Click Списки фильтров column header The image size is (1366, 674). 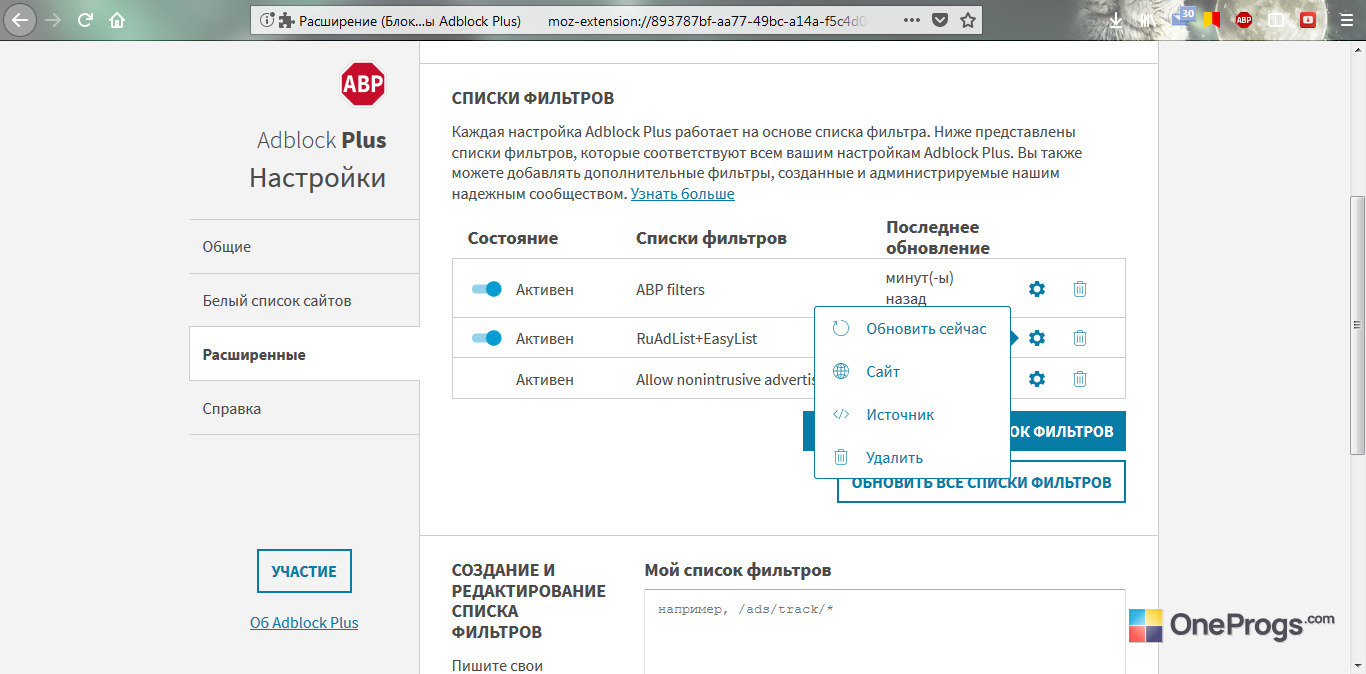(x=711, y=238)
